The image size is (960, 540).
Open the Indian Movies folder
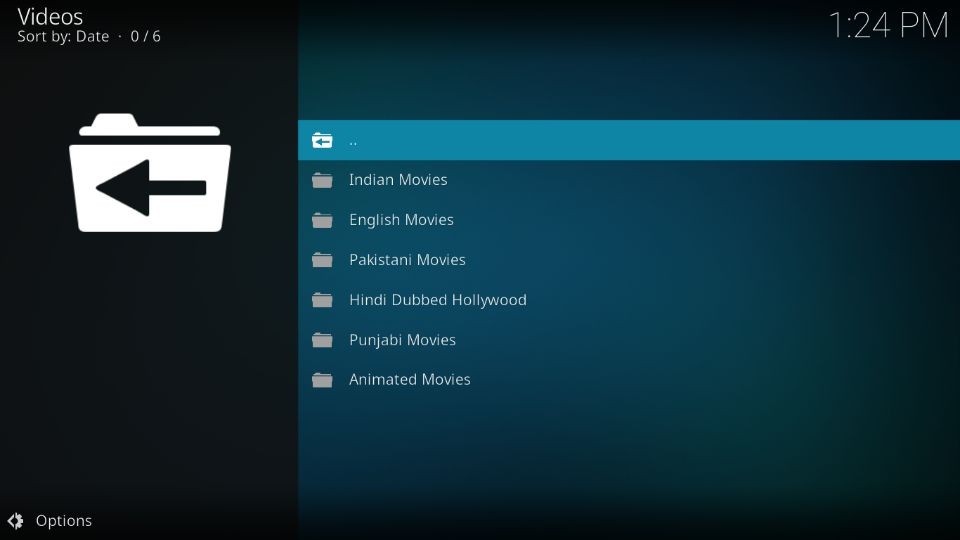(x=629, y=180)
